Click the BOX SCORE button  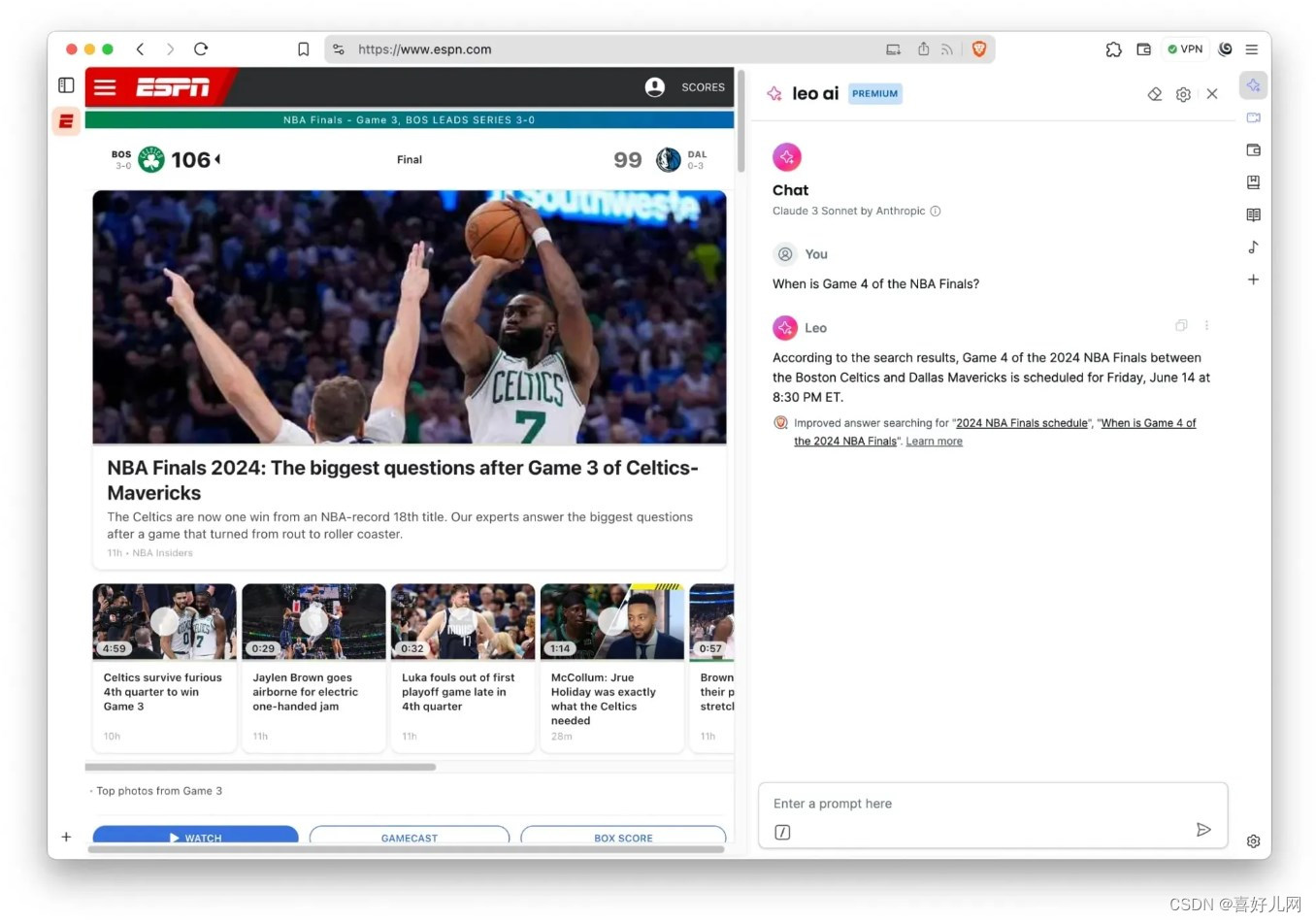click(623, 836)
